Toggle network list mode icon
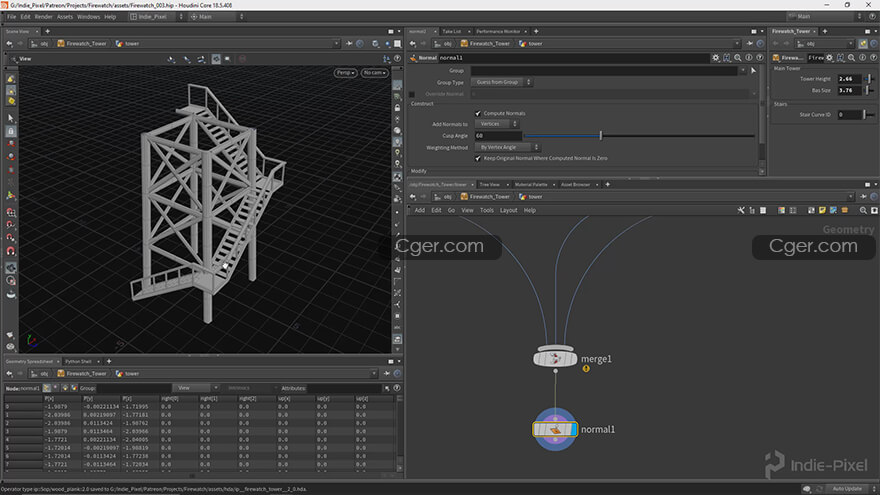The image size is (880, 495). 752,210
